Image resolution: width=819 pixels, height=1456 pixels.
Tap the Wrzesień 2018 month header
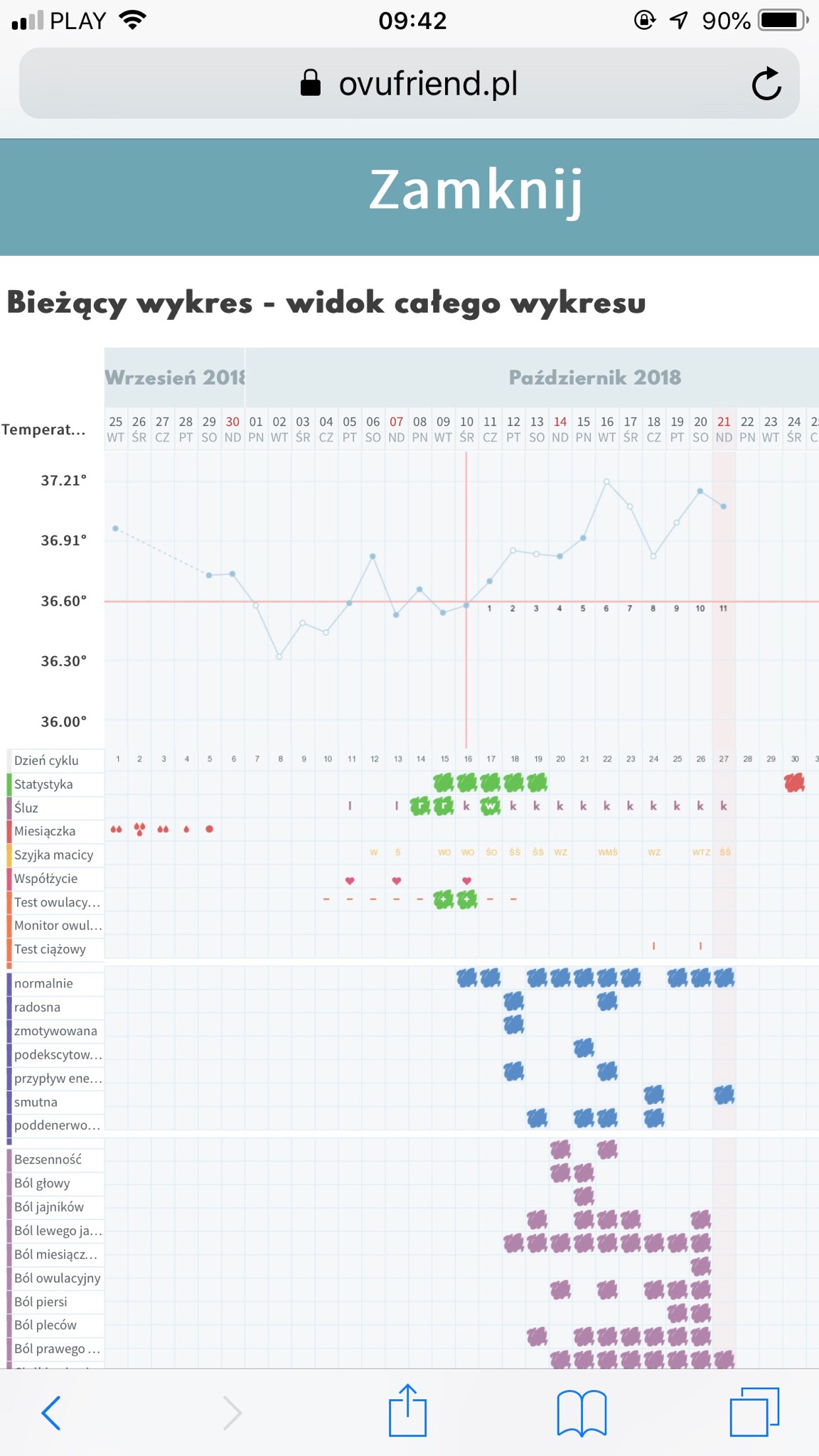point(175,378)
